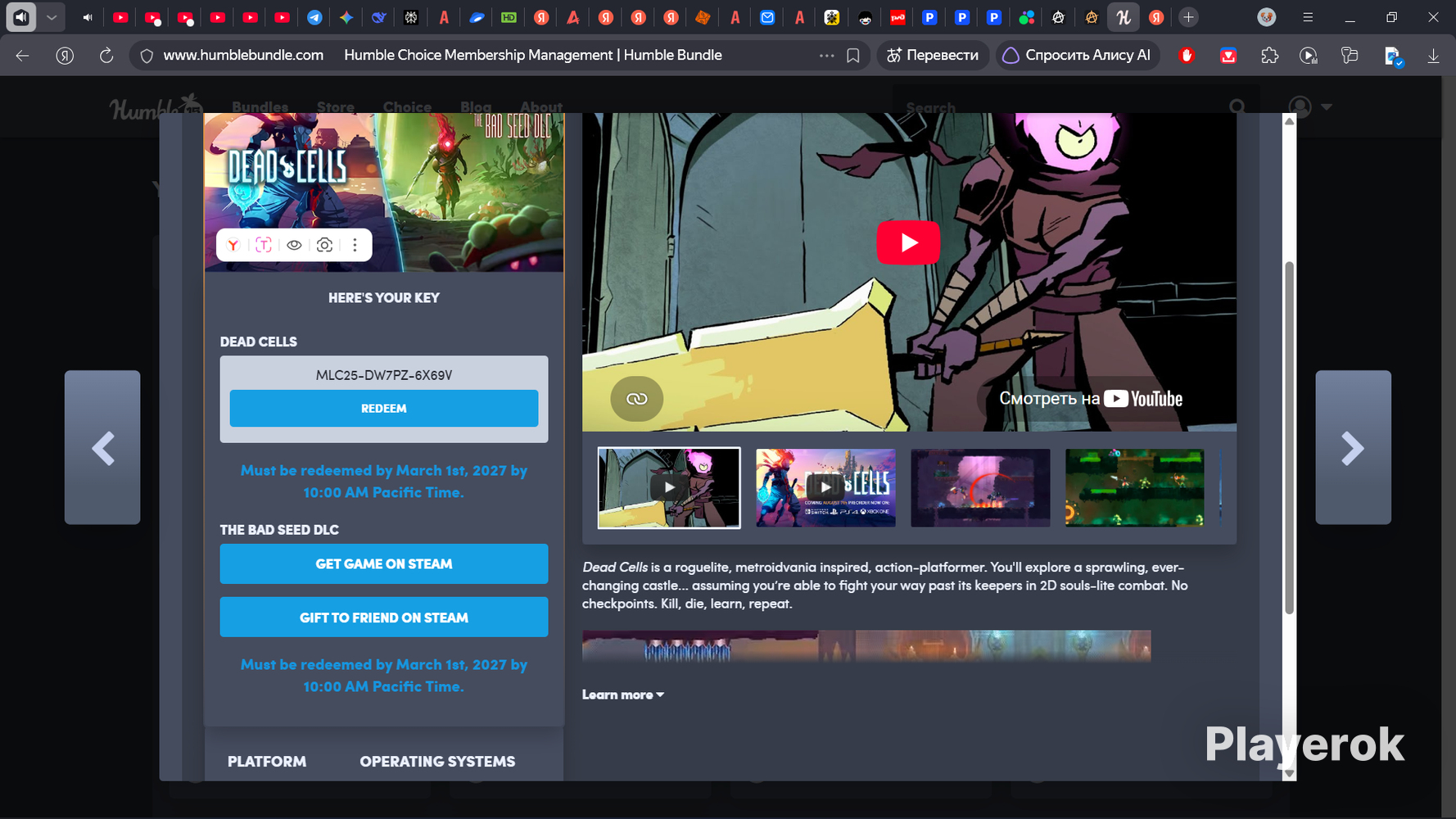This screenshot has width=1456, height=819.
Task: Click the modal scrollbar up arrow
Action: click(x=1289, y=121)
